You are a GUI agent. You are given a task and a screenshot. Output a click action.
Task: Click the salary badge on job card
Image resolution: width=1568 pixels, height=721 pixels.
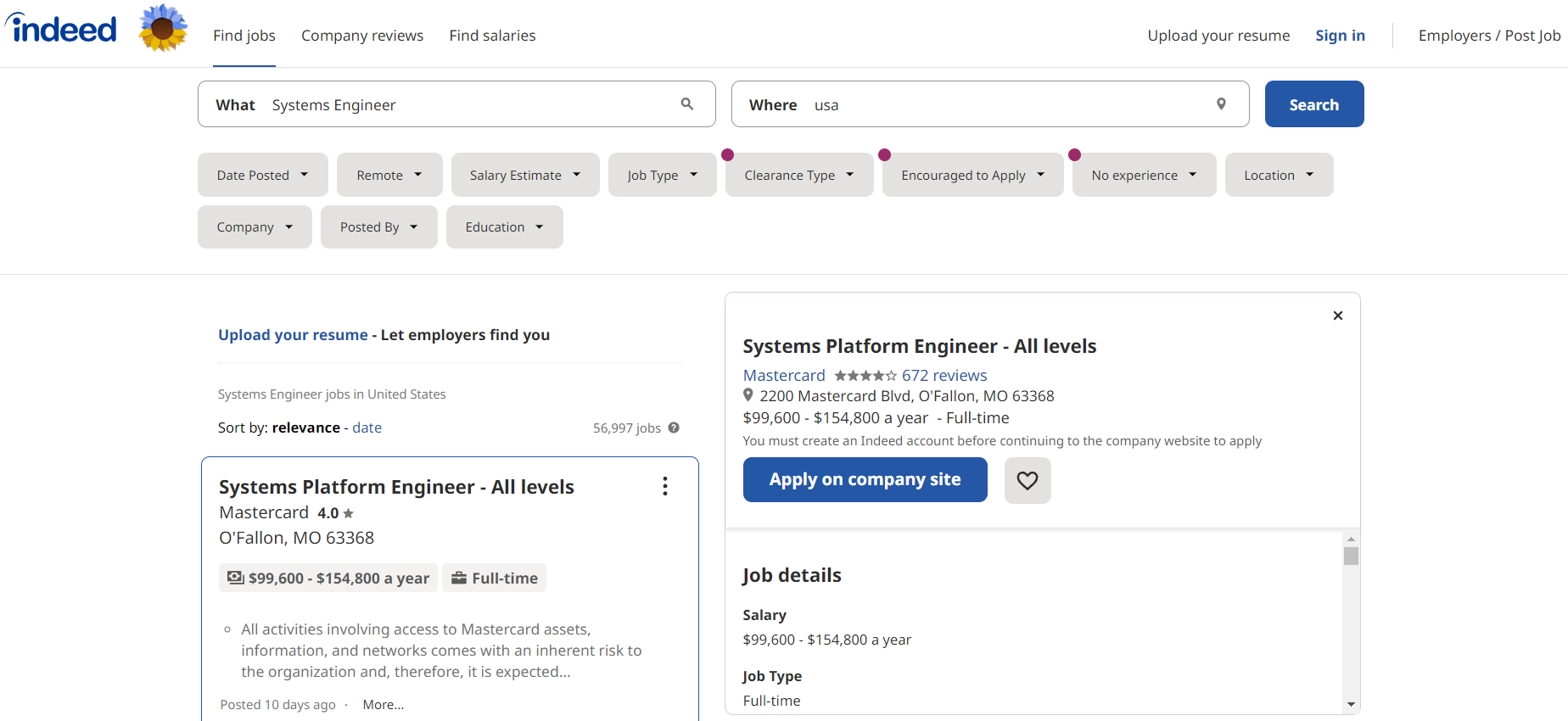pos(328,578)
